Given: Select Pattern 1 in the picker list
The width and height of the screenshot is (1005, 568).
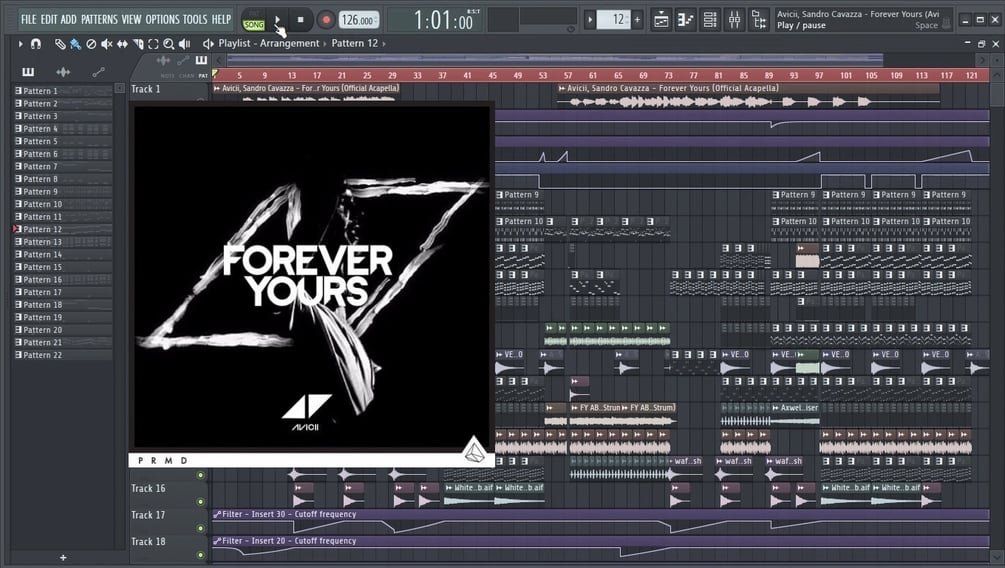Looking at the screenshot, I should (x=63, y=91).
